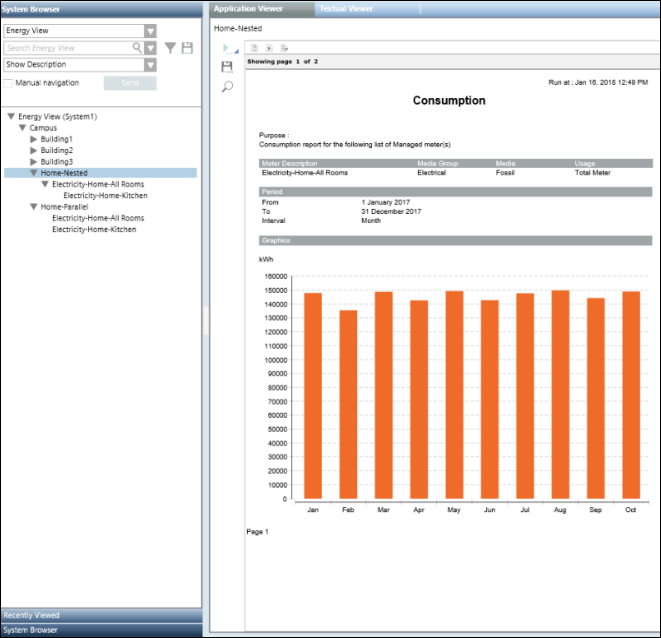Click the report save icon in the left toolbar
Screen dimensions: 661x638
click(x=227, y=67)
